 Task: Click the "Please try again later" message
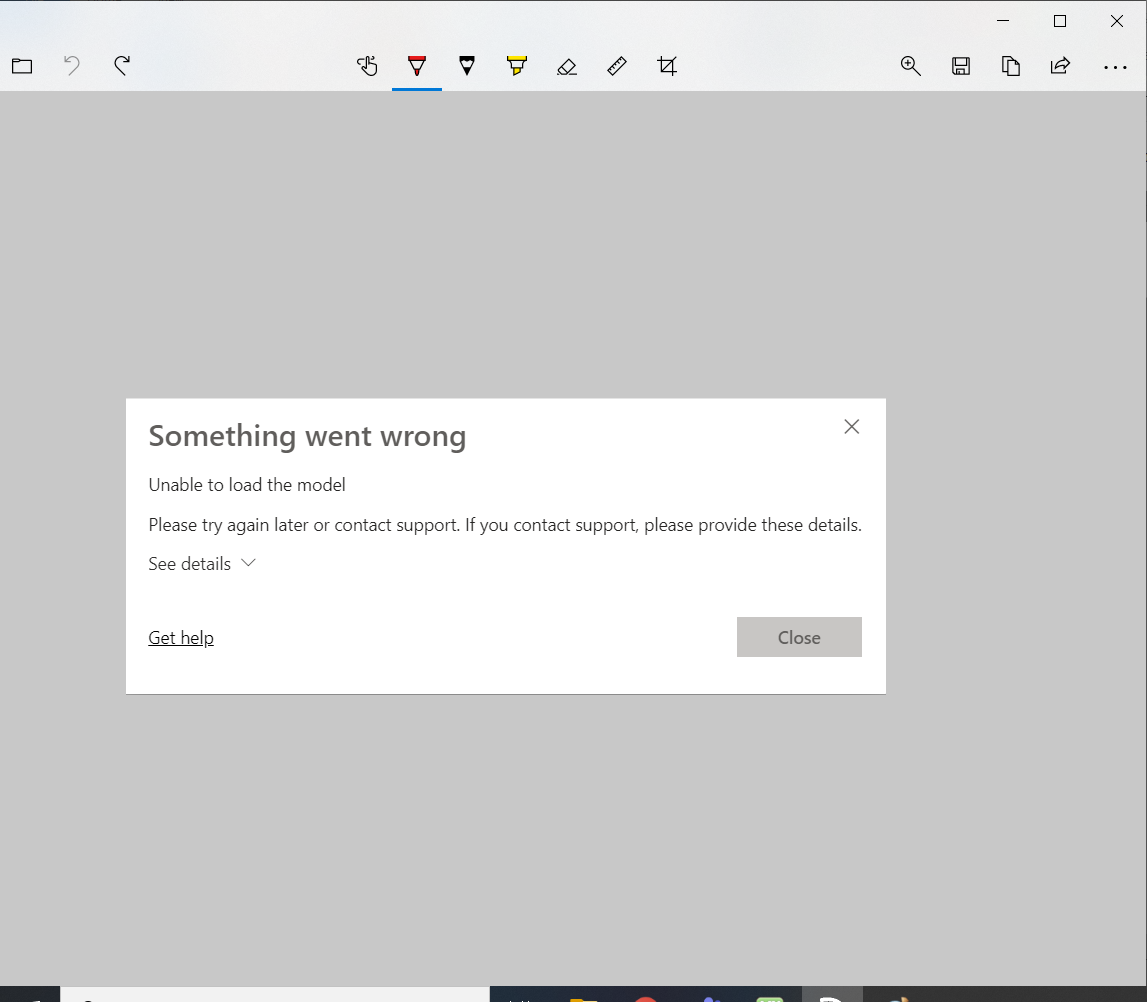(505, 525)
